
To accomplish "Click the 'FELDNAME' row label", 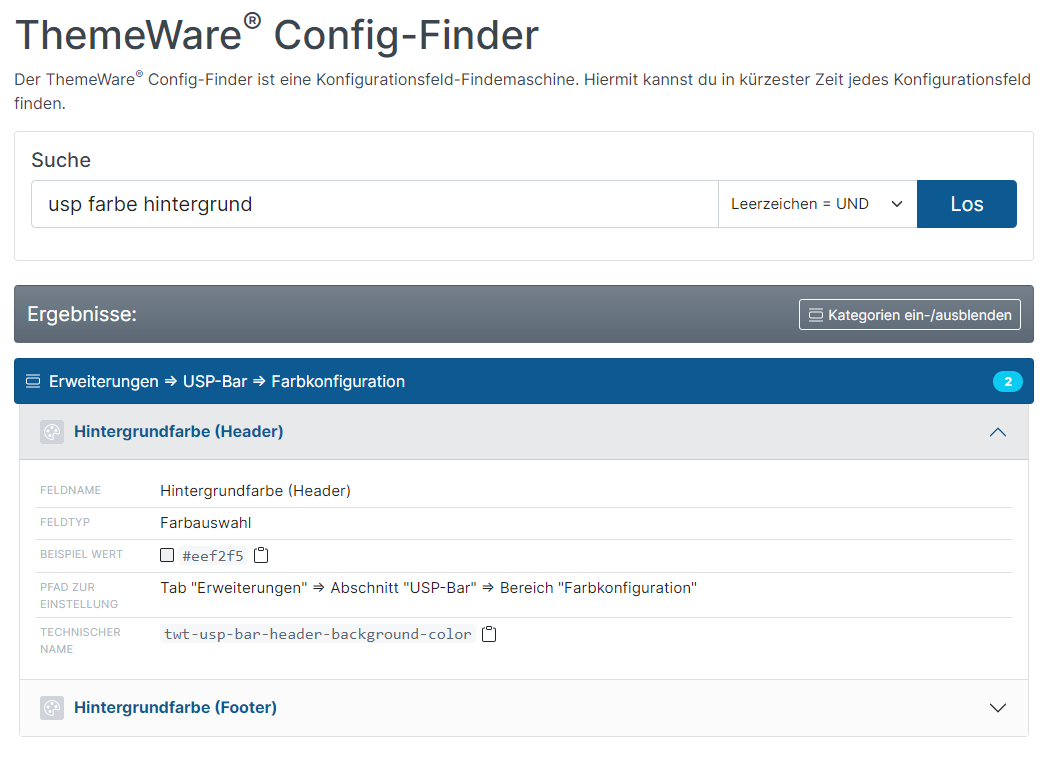I will [x=71, y=490].
